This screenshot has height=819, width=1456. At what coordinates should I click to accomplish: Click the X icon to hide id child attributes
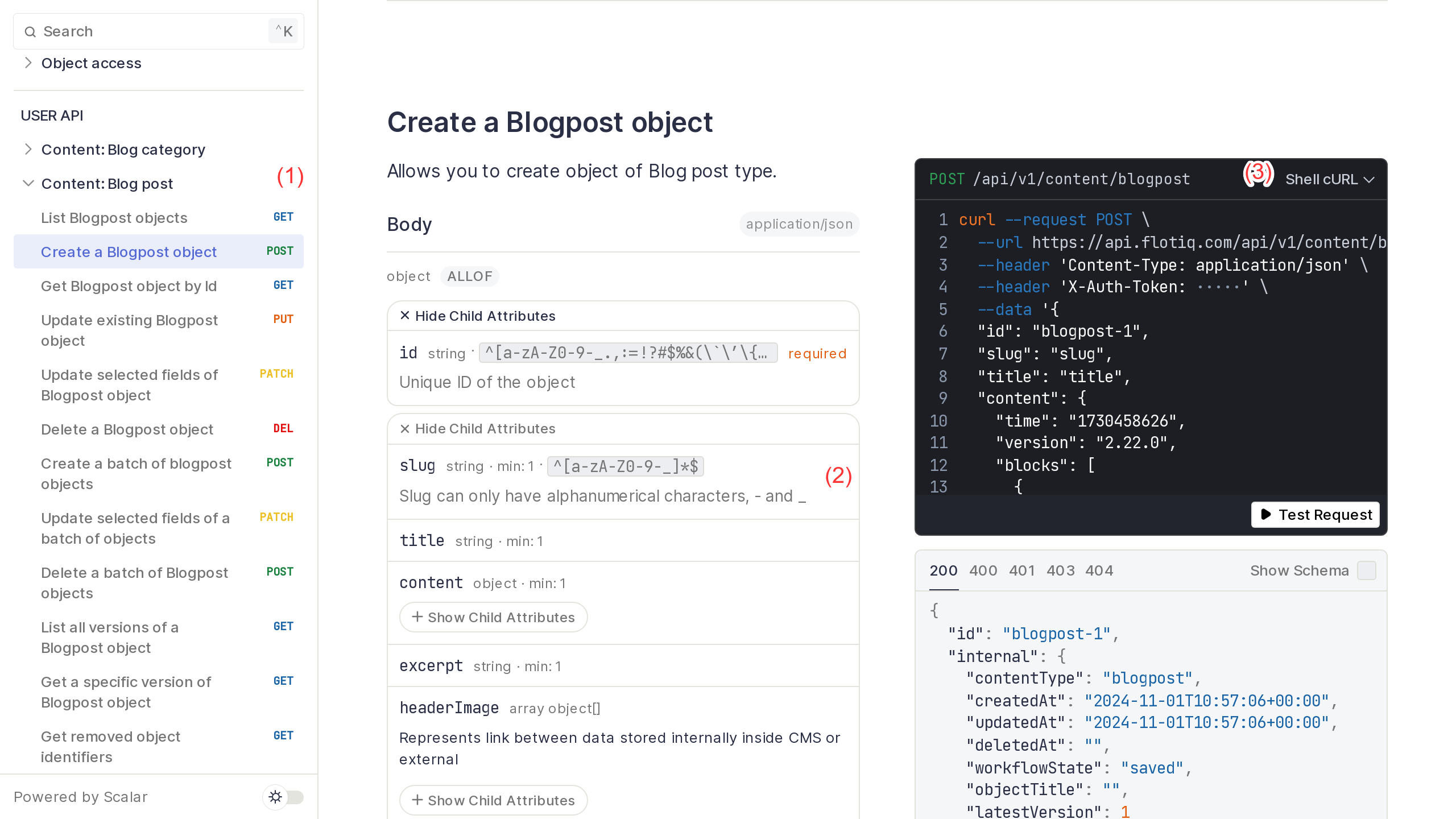[x=405, y=315]
